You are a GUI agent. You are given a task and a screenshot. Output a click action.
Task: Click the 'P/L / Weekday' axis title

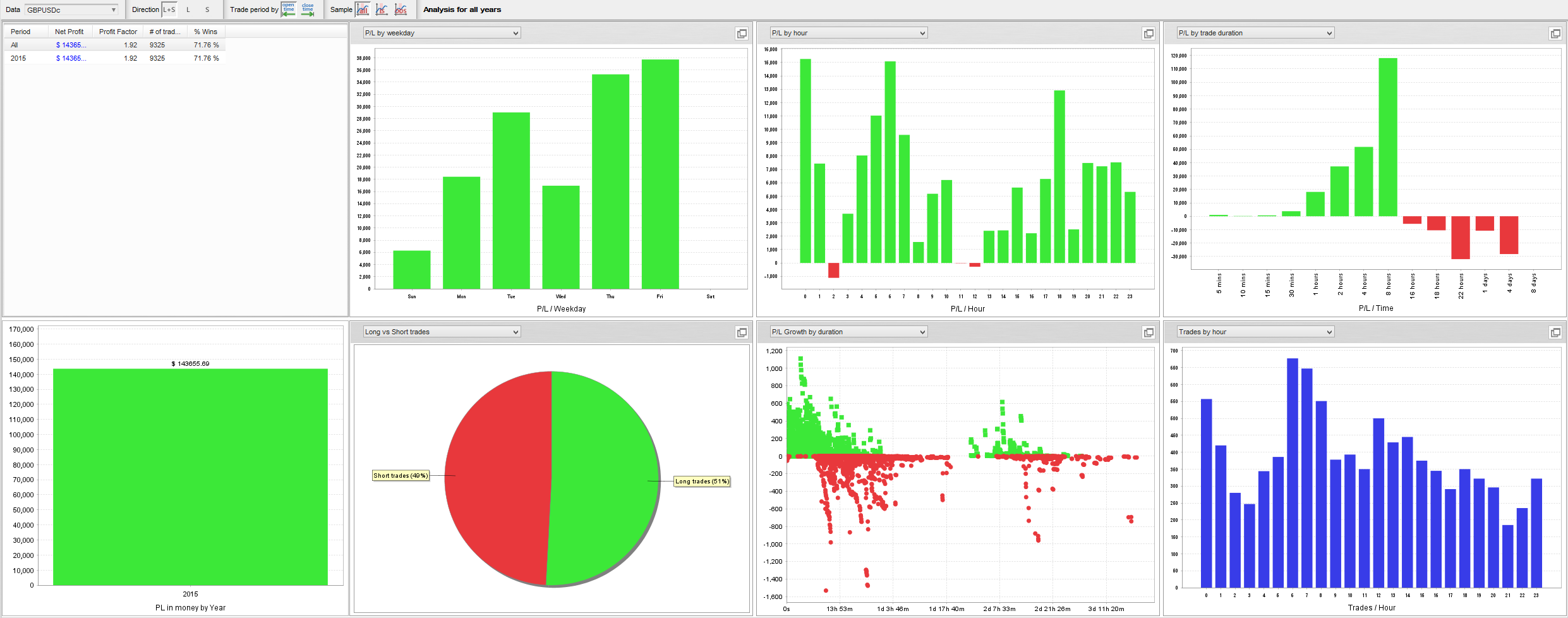pos(561,309)
